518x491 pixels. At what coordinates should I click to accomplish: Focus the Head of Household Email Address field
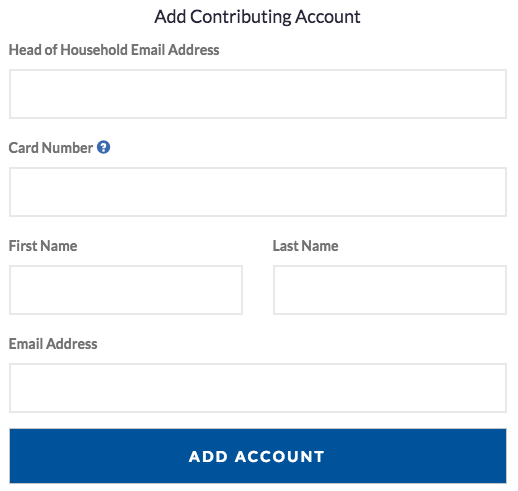click(258, 94)
